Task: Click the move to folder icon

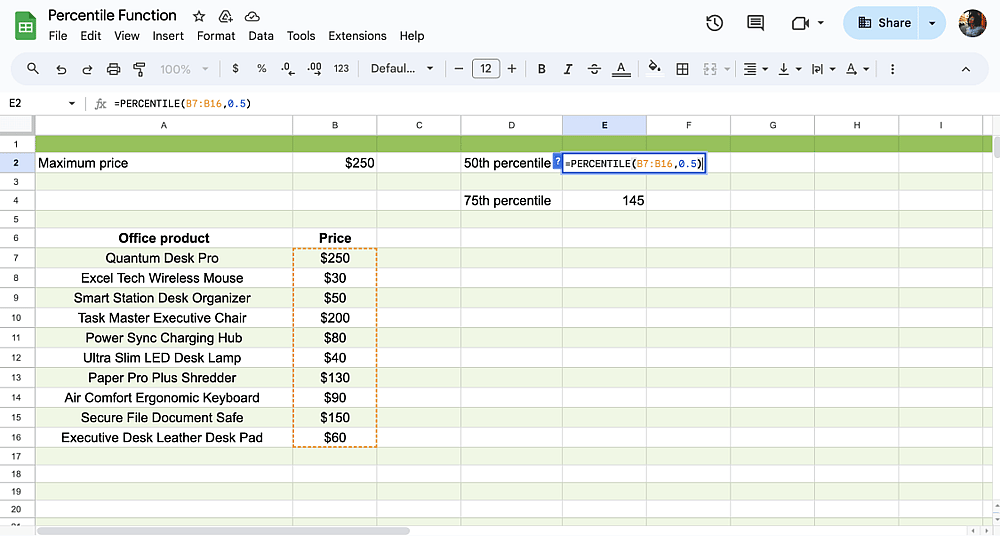Action: (x=225, y=16)
